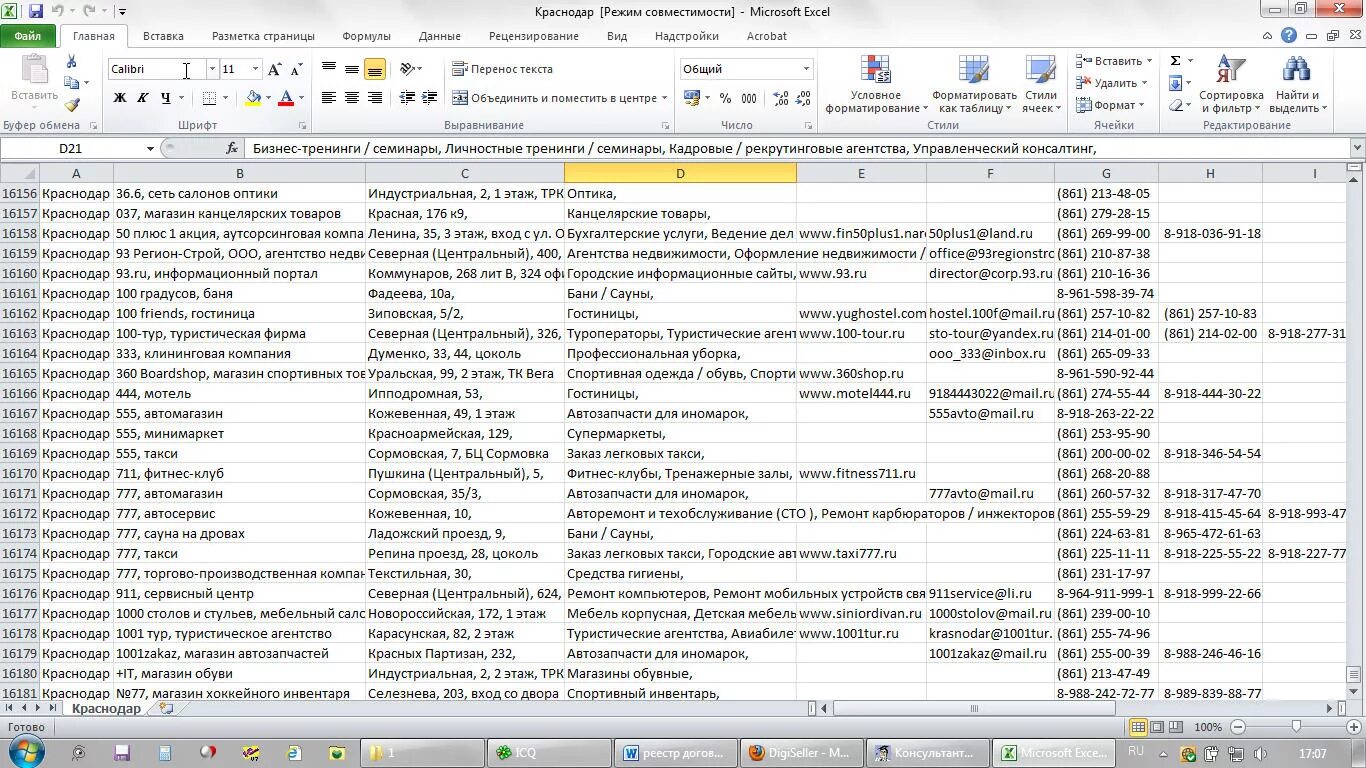Open the Общий number format dropdown
The width and height of the screenshot is (1366, 768).
point(806,69)
